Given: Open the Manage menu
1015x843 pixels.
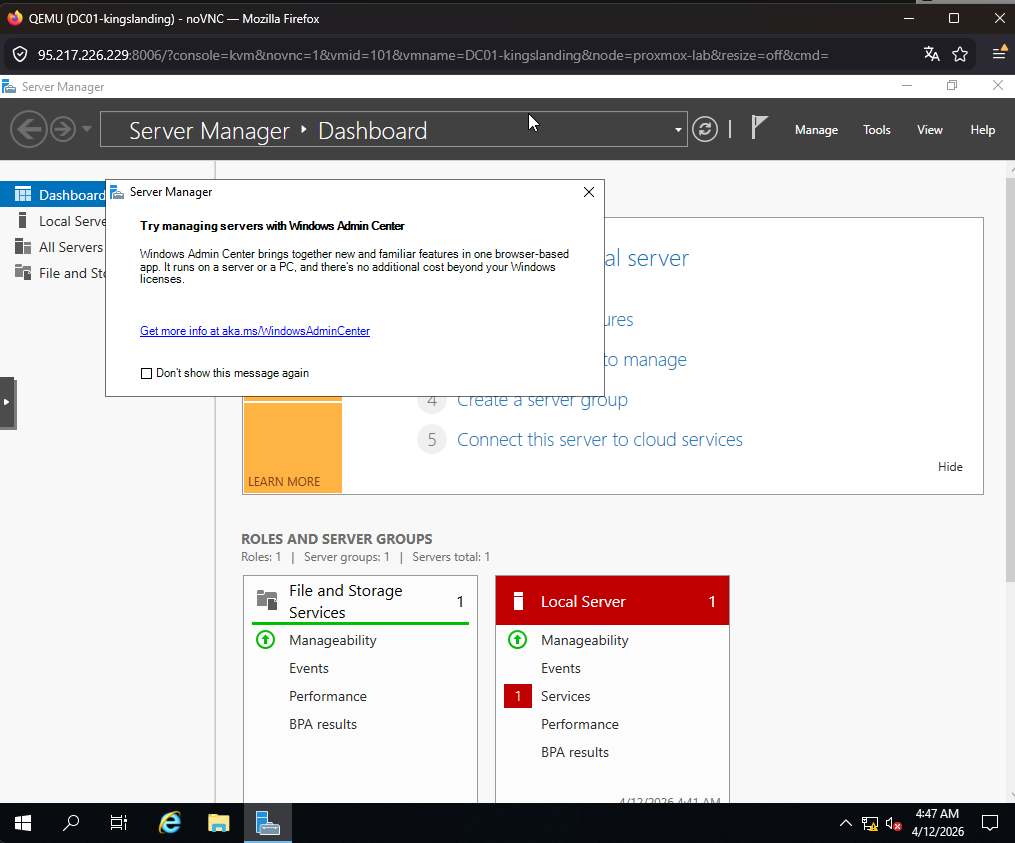Looking at the screenshot, I should pos(816,129).
